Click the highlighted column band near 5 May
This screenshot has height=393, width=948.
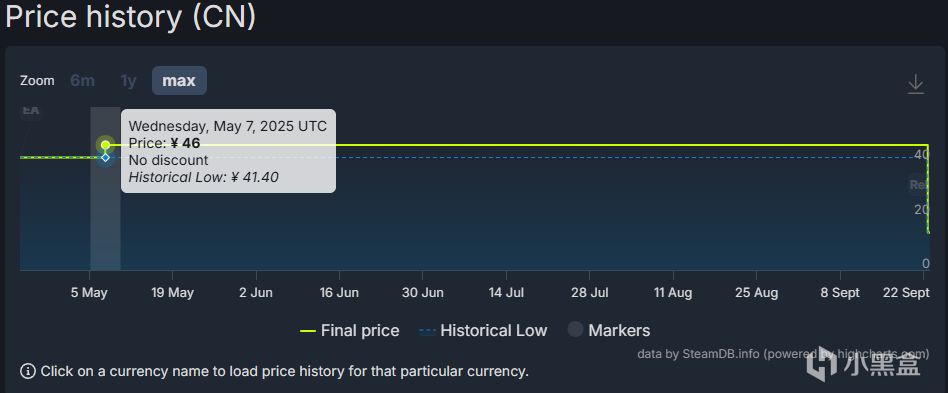coord(105,189)
